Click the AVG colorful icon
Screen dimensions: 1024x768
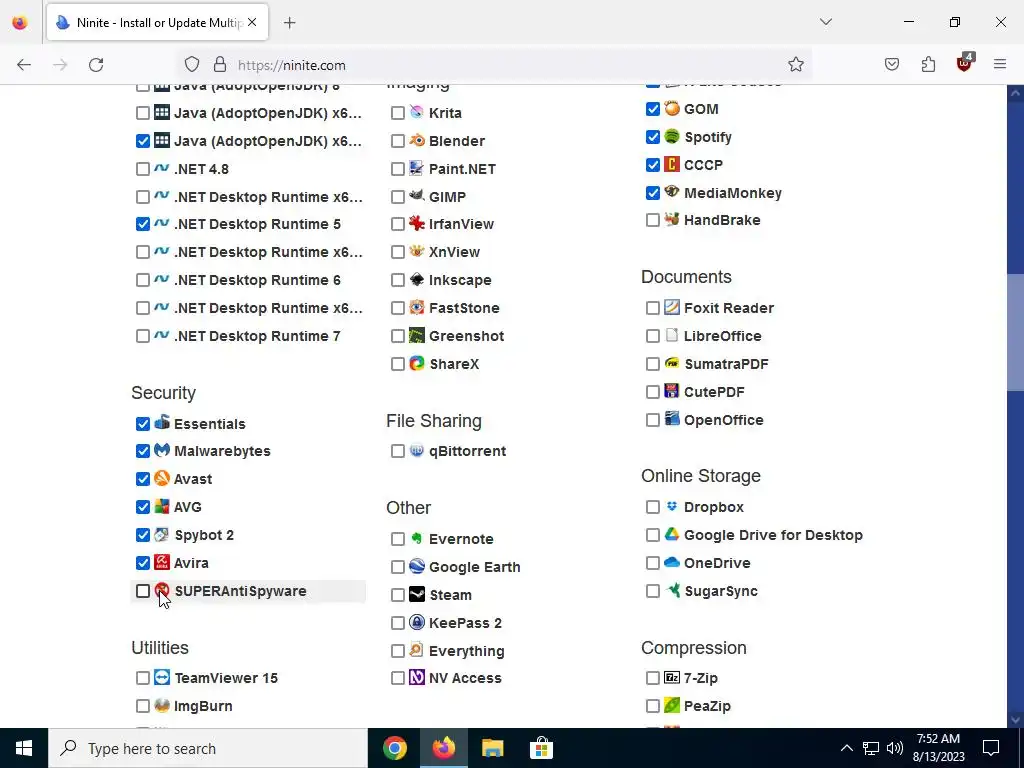[161, 507]
